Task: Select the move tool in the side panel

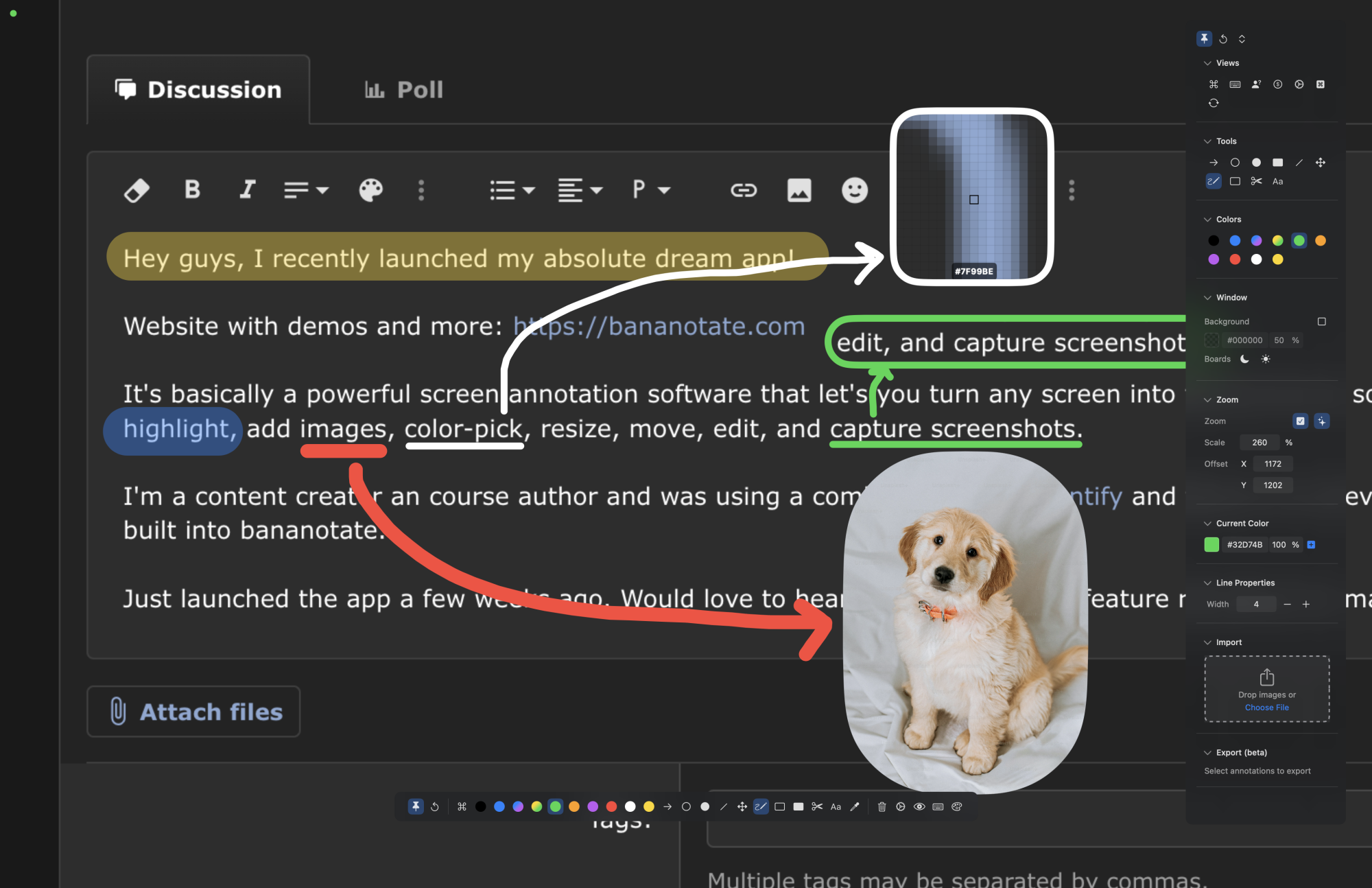Action: (1320, 163)
